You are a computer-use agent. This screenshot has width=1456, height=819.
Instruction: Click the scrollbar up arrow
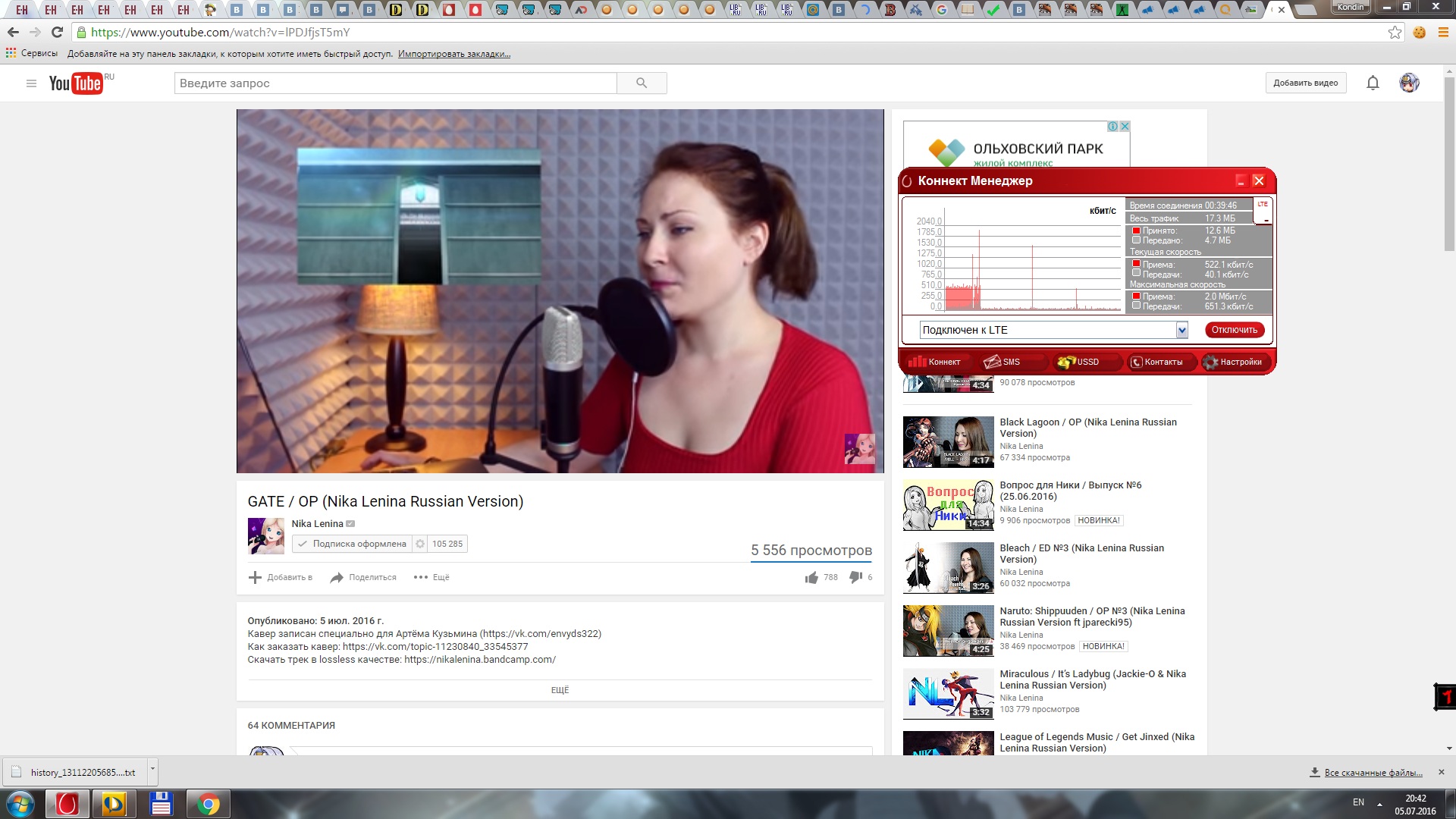point(1449,71)
